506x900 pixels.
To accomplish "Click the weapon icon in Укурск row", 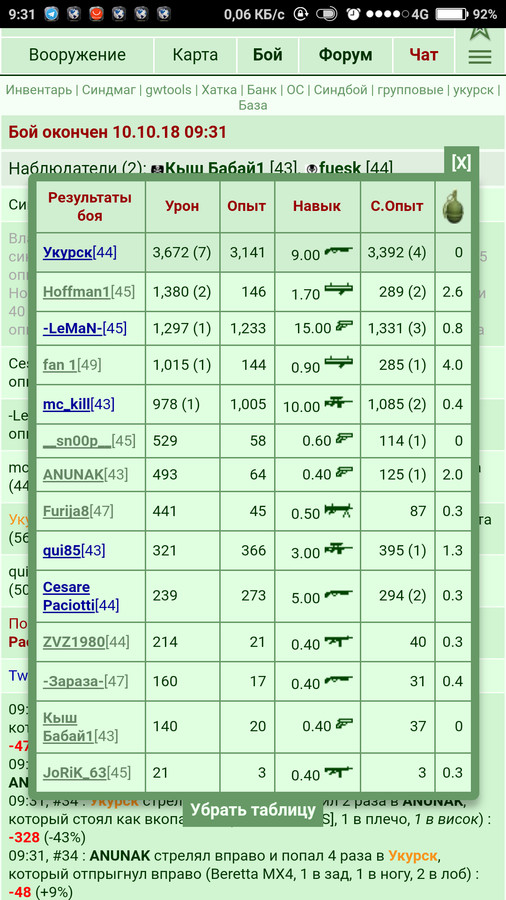I will [338, 251].
